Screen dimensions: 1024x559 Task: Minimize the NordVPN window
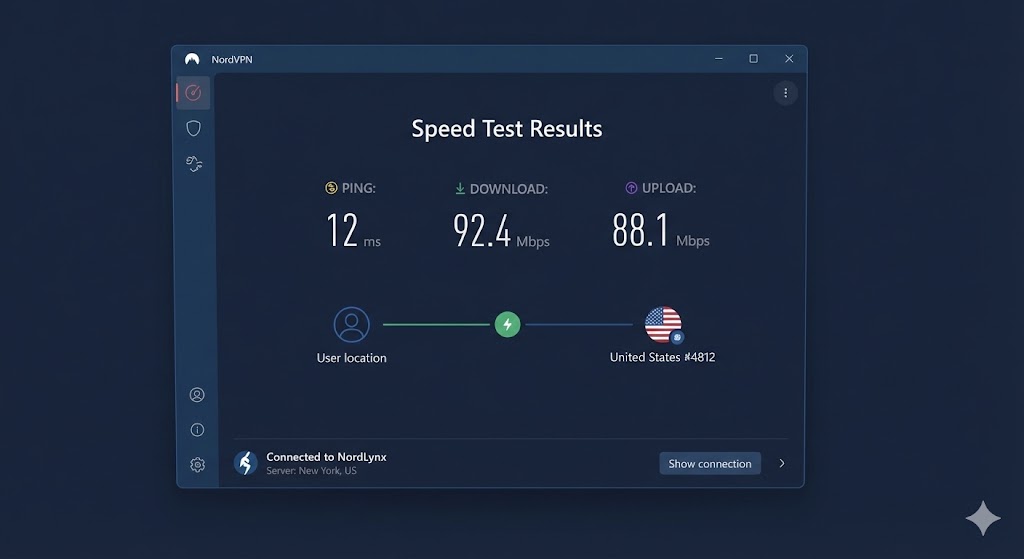pos(719,59)
